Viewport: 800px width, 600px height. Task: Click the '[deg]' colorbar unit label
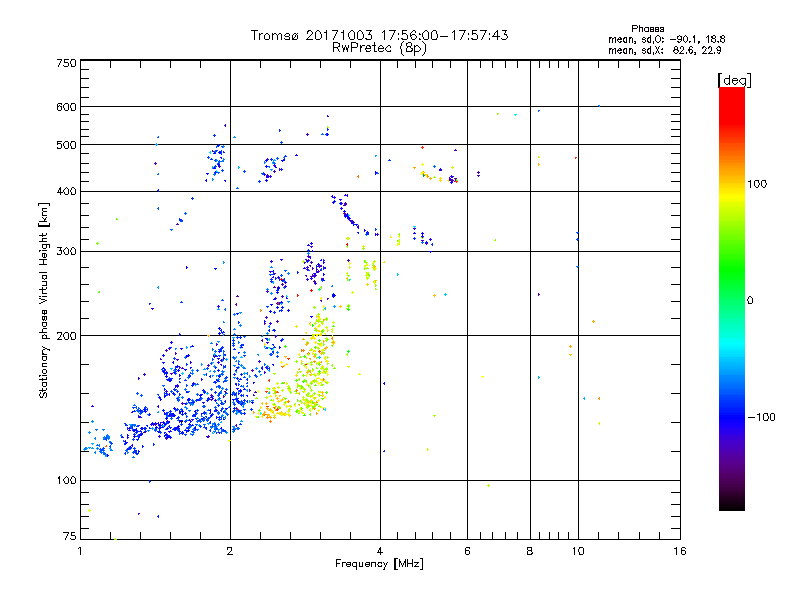[734, 80]
